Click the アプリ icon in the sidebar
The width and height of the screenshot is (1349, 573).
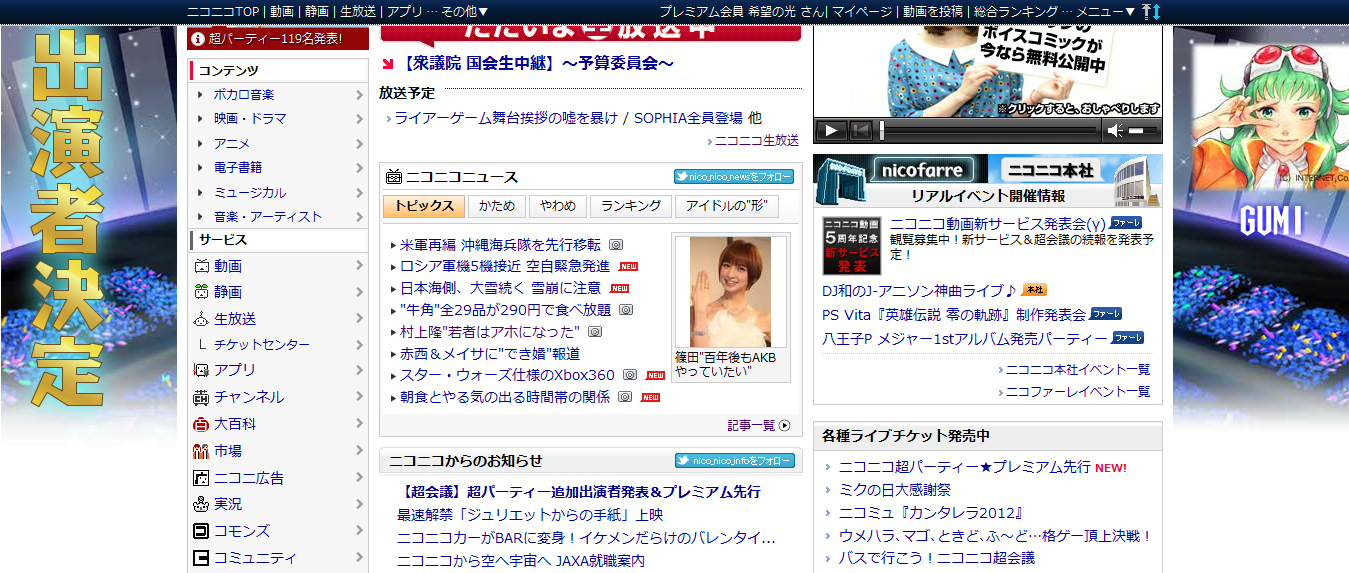(x=201, y=370)
